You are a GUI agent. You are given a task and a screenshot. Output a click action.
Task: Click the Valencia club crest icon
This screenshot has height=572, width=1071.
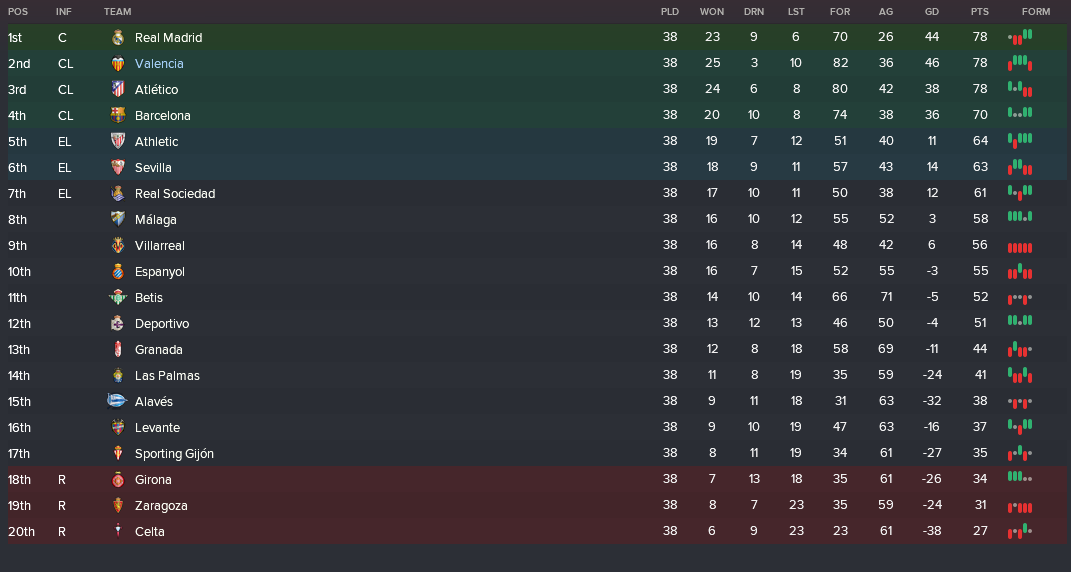(117, 64)
